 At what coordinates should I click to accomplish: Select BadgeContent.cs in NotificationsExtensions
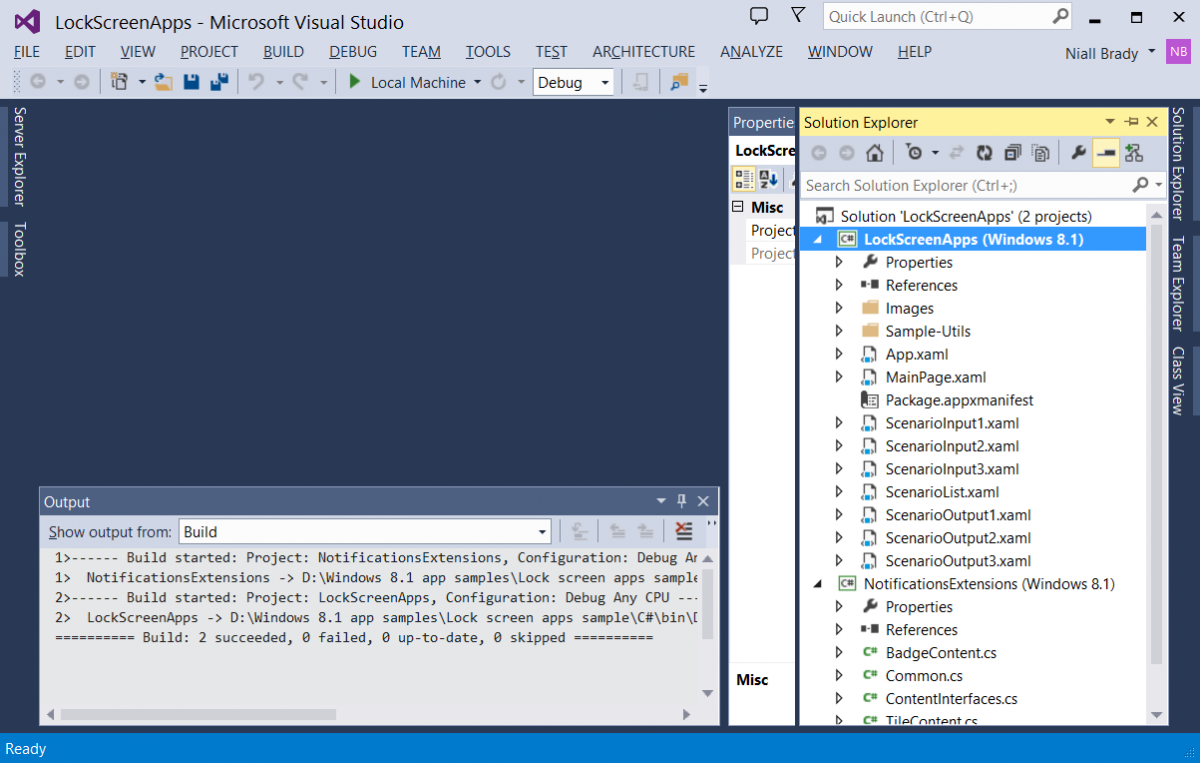(x=941, y=653)
